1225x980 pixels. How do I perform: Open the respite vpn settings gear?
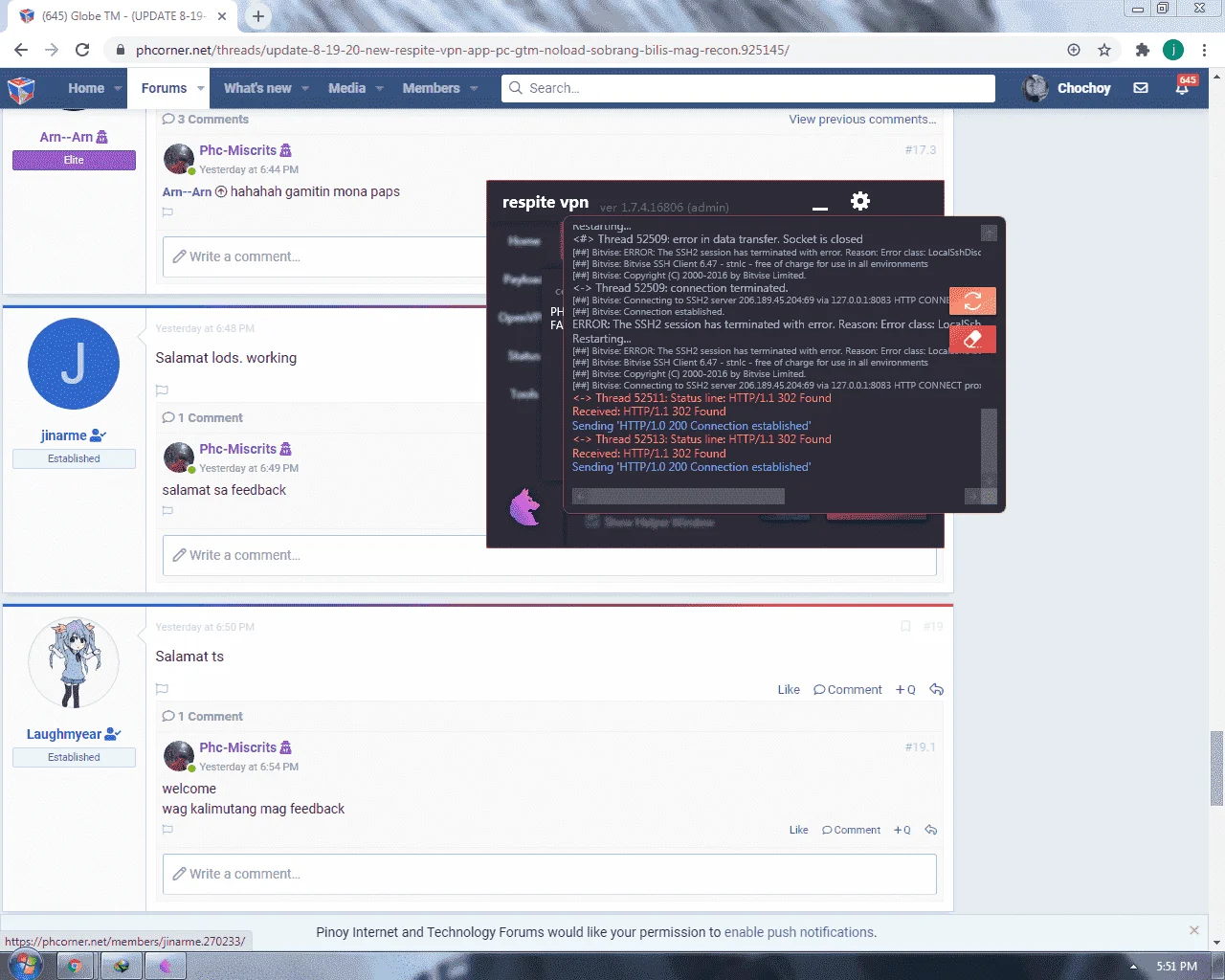click(860, 201)
